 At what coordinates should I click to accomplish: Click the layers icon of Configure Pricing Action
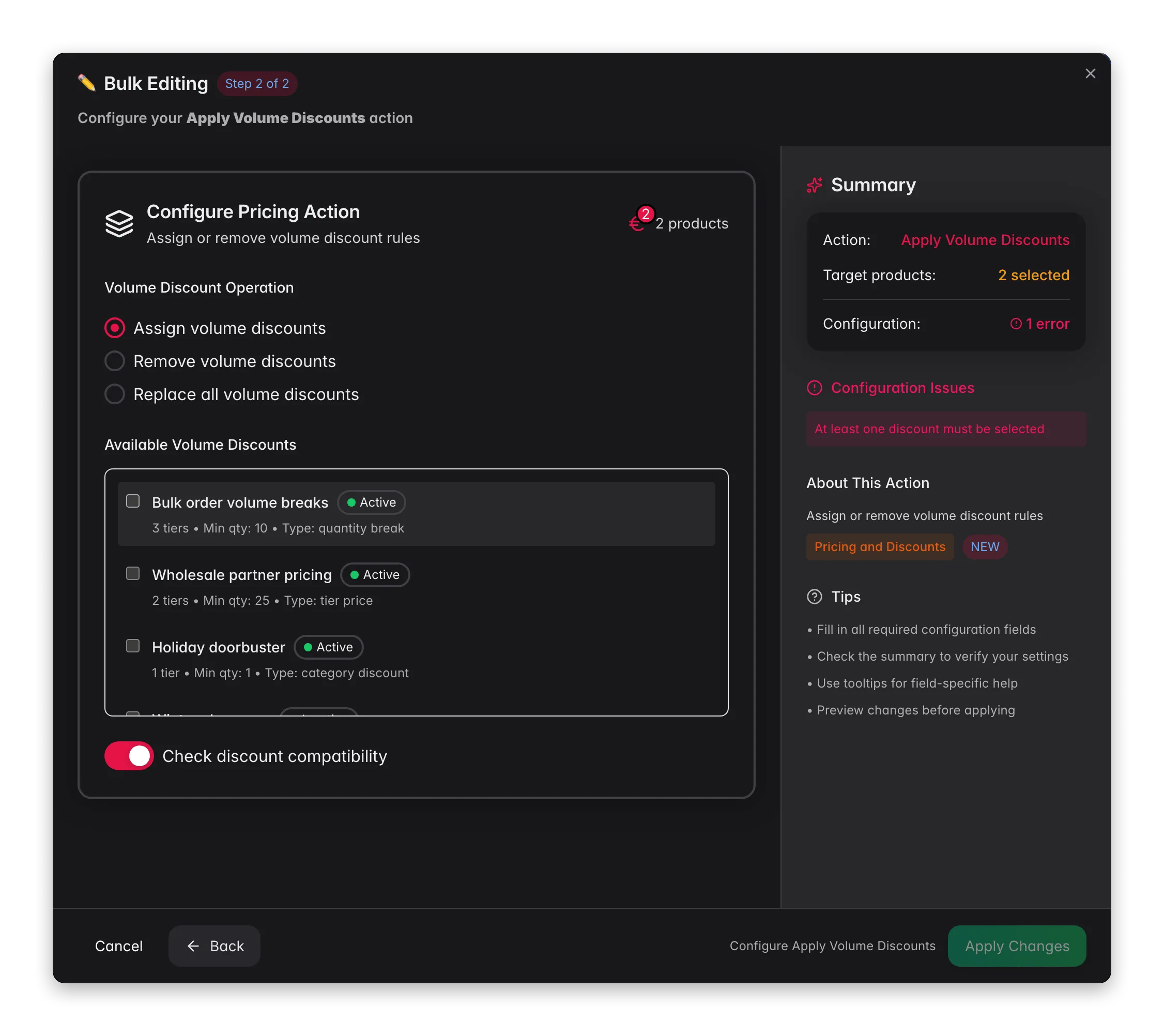(119, 224)
